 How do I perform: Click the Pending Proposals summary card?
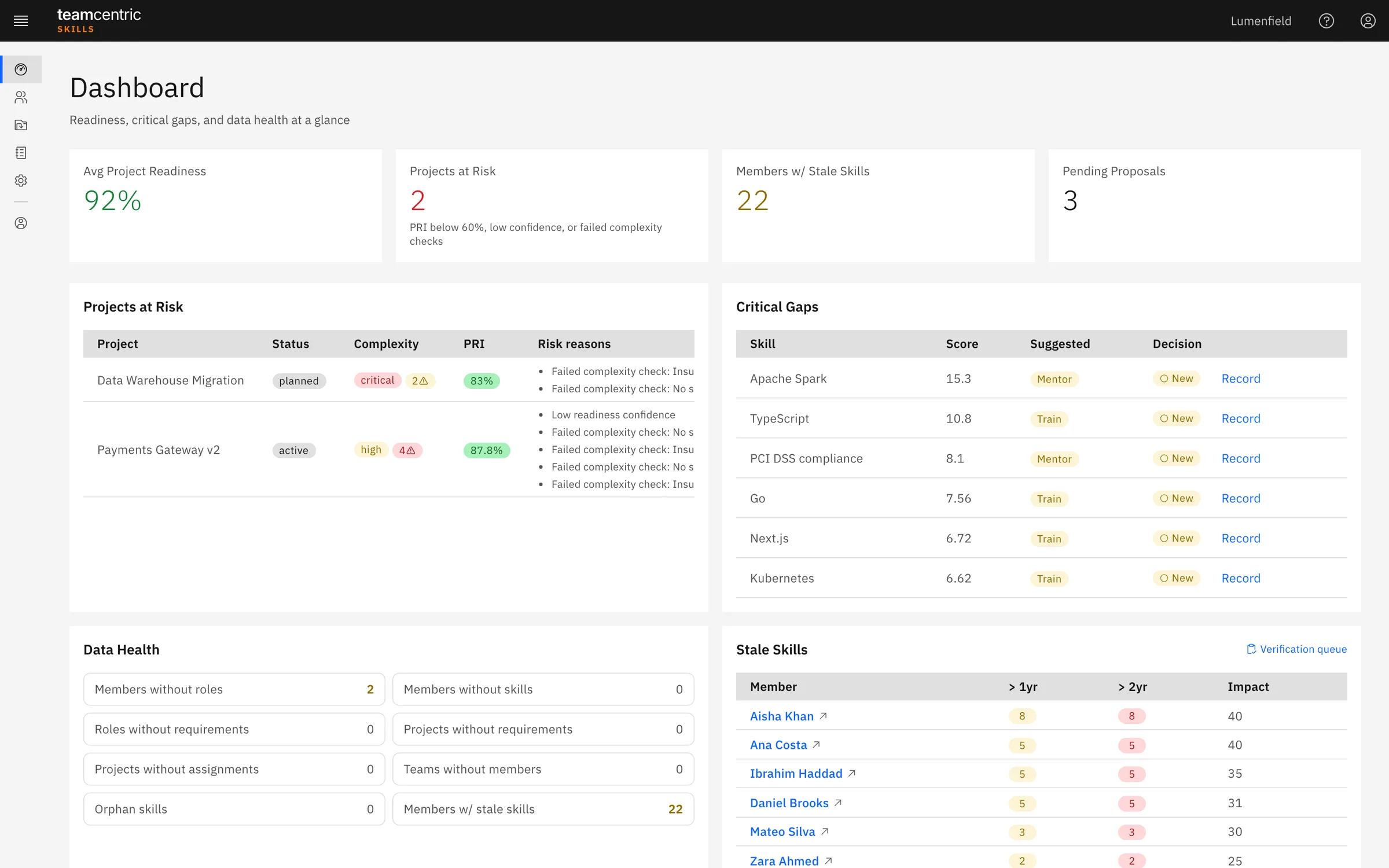coord(1204,205)
